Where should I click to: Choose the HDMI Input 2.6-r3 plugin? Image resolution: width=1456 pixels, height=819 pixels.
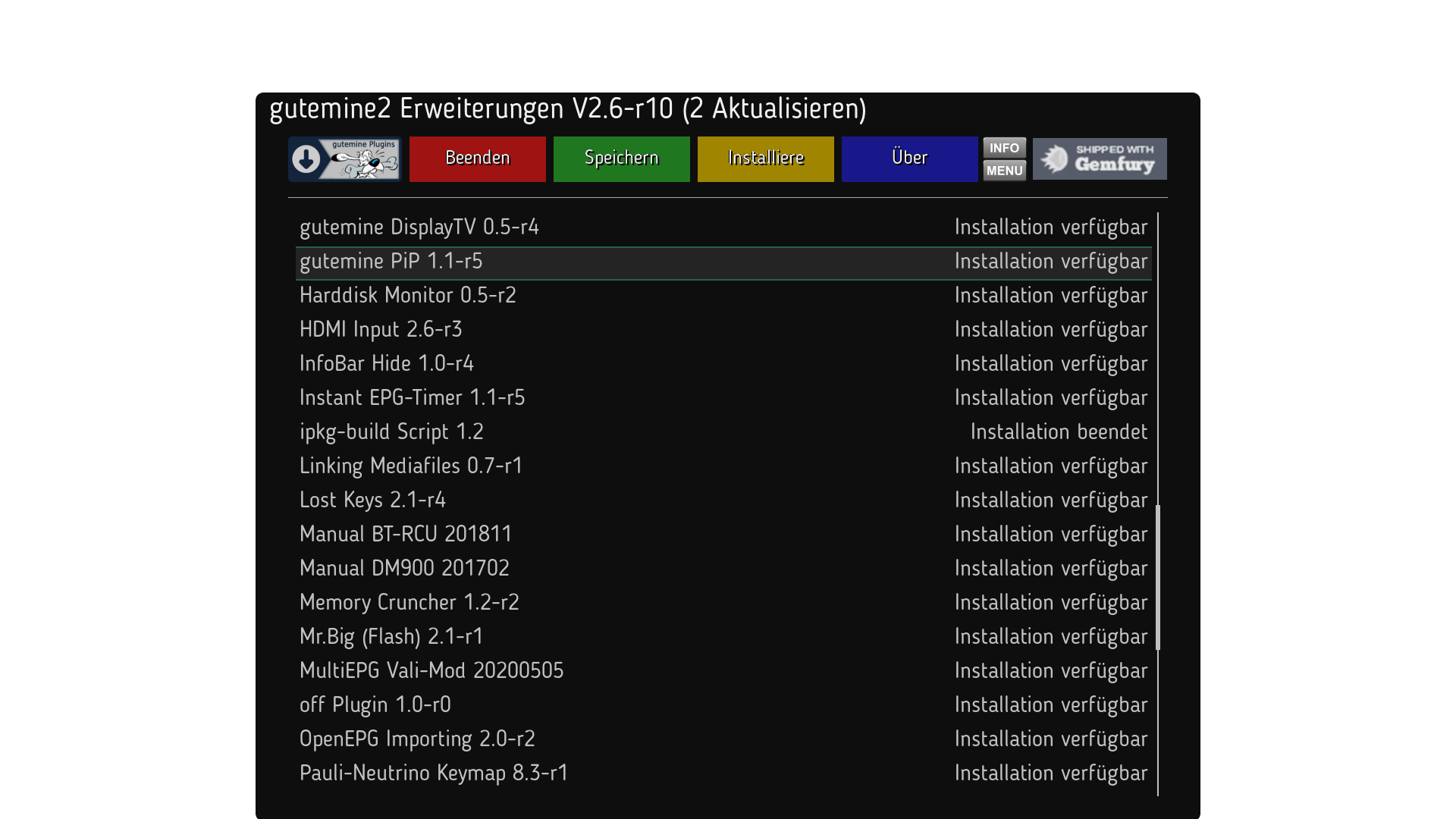pyautogui.click(x=723, y=330)
